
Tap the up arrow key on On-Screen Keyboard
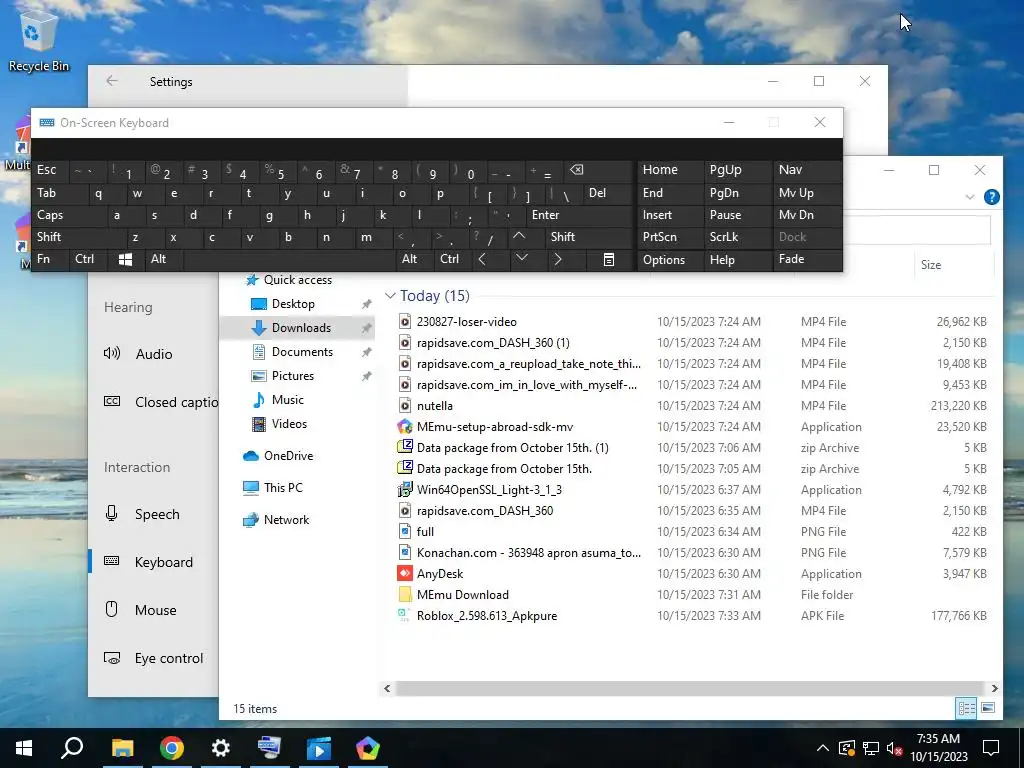(519, 236)
